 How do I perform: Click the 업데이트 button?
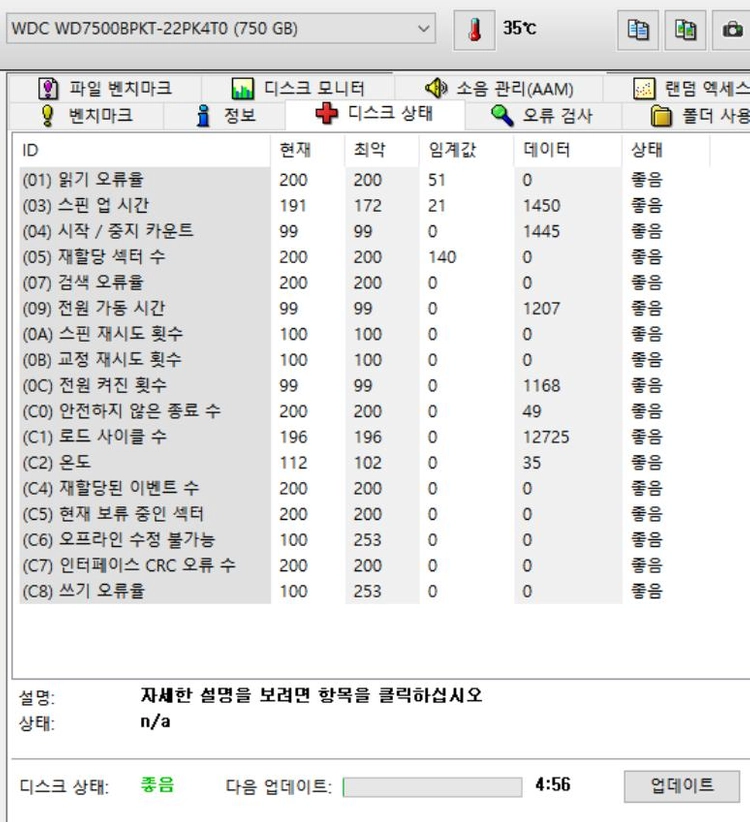682,786
